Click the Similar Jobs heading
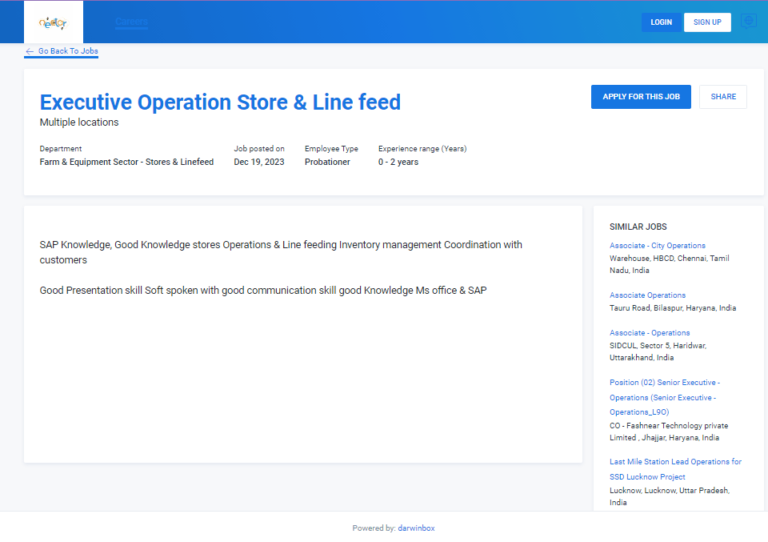 [x=638, y=227]
